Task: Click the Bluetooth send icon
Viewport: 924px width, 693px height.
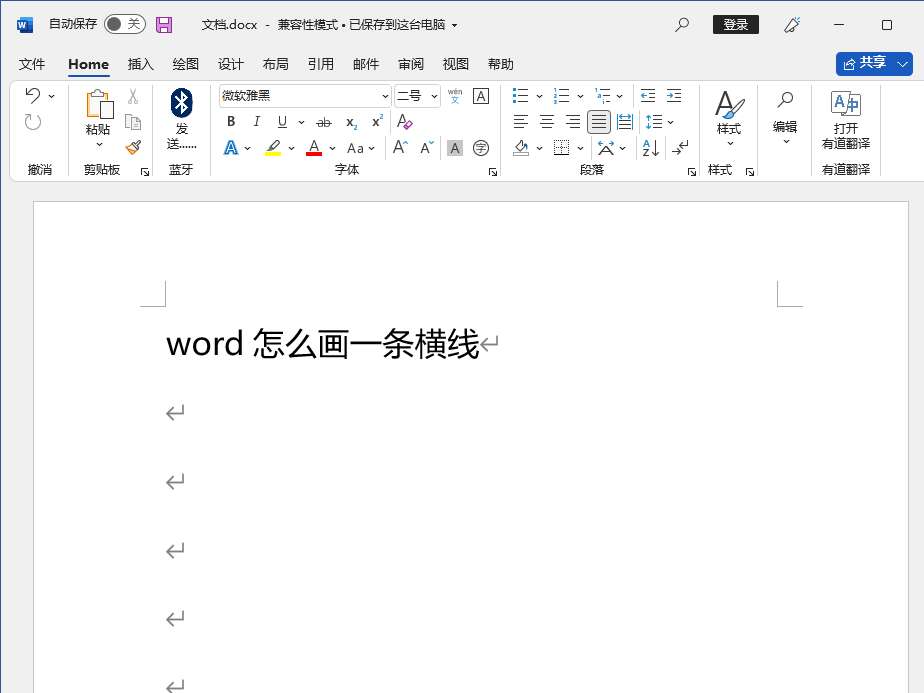Action: click(x=182, y=103)
